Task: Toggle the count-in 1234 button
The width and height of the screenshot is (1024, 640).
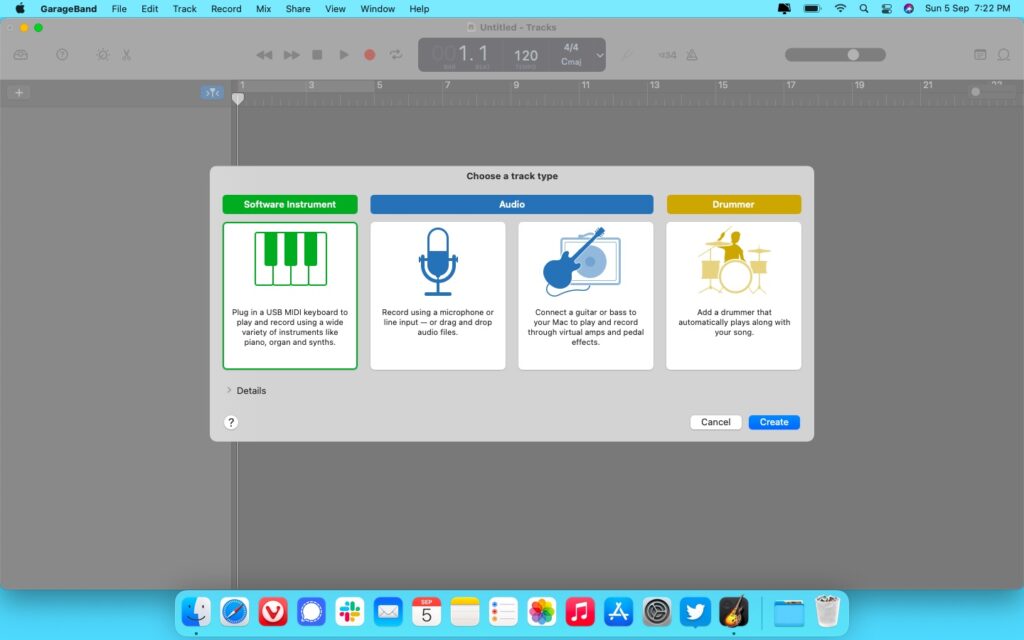Action: point(667,55)
